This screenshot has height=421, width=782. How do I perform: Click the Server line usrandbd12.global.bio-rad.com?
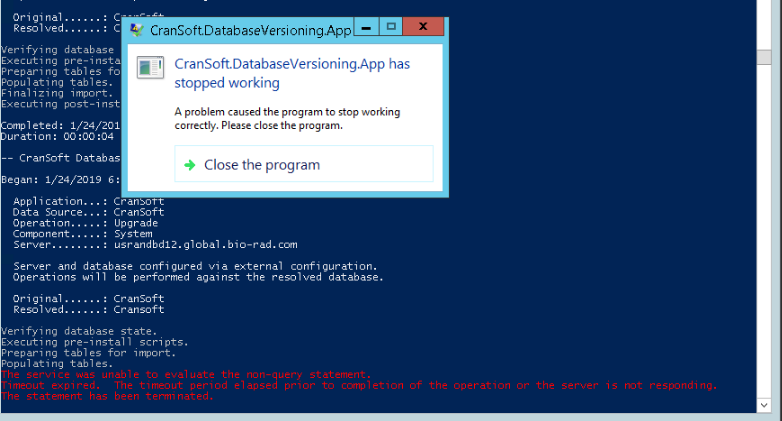pos(155,245)
